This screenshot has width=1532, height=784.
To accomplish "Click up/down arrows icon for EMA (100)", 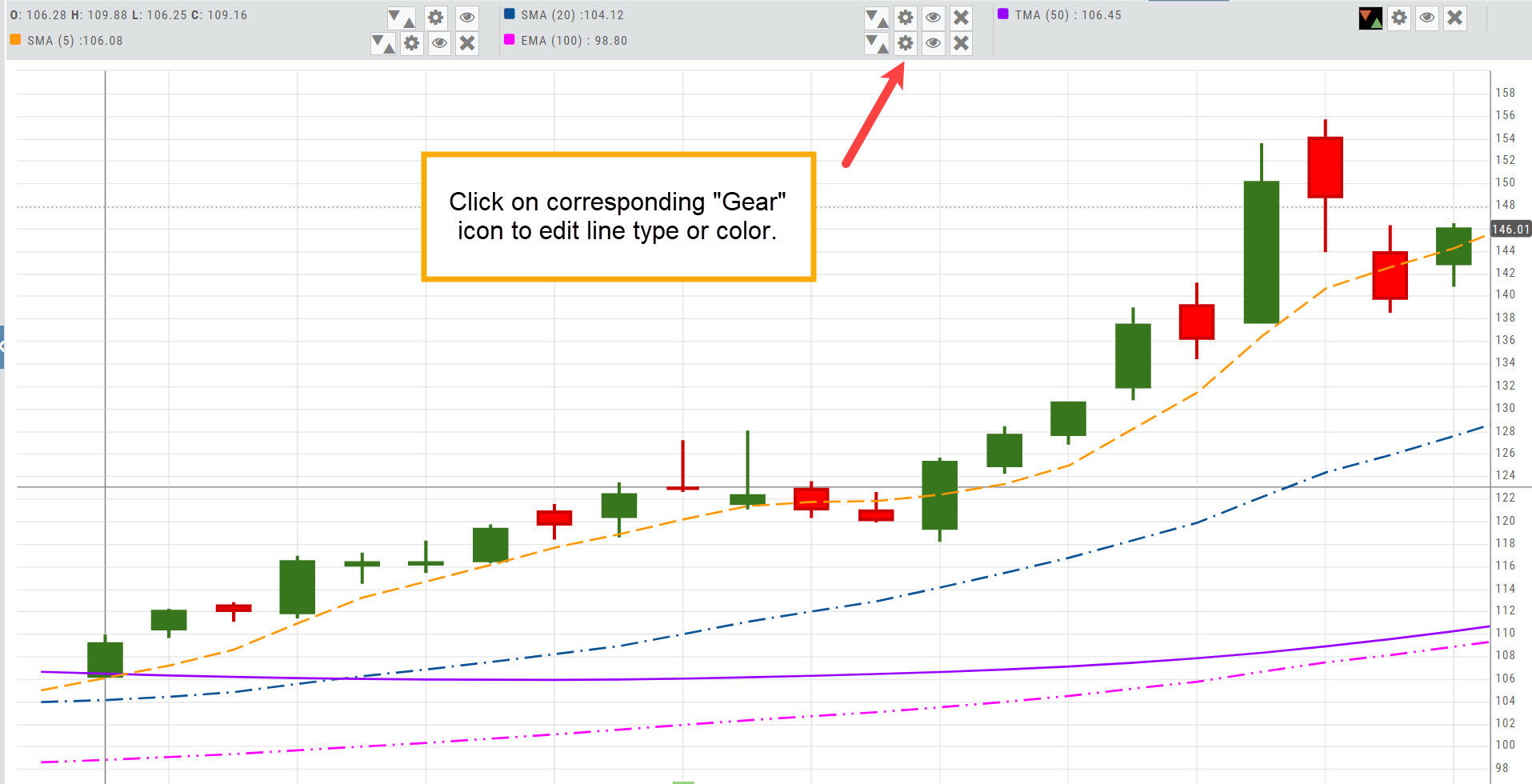I will coord(877,43).
